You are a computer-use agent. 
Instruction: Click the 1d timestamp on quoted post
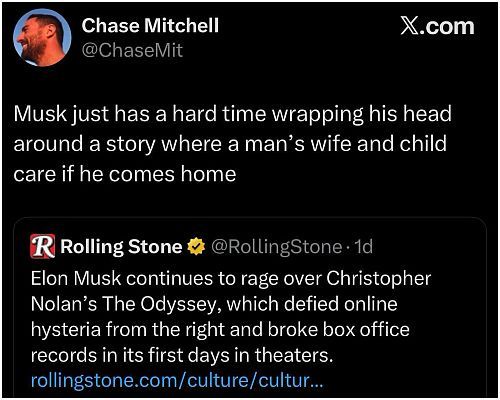[363, 247]
